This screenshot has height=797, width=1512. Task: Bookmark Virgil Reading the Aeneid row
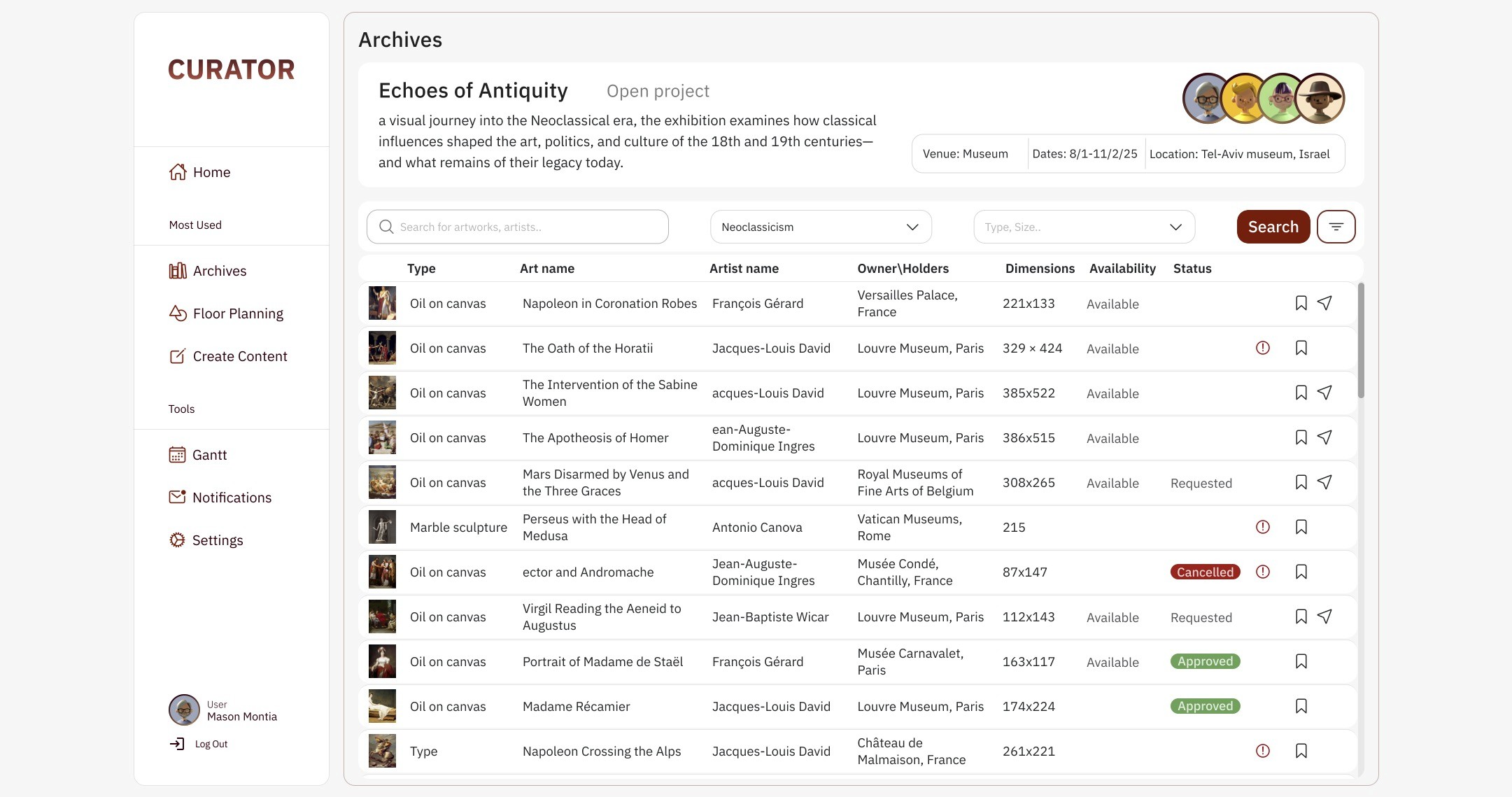pos(1301,616)
